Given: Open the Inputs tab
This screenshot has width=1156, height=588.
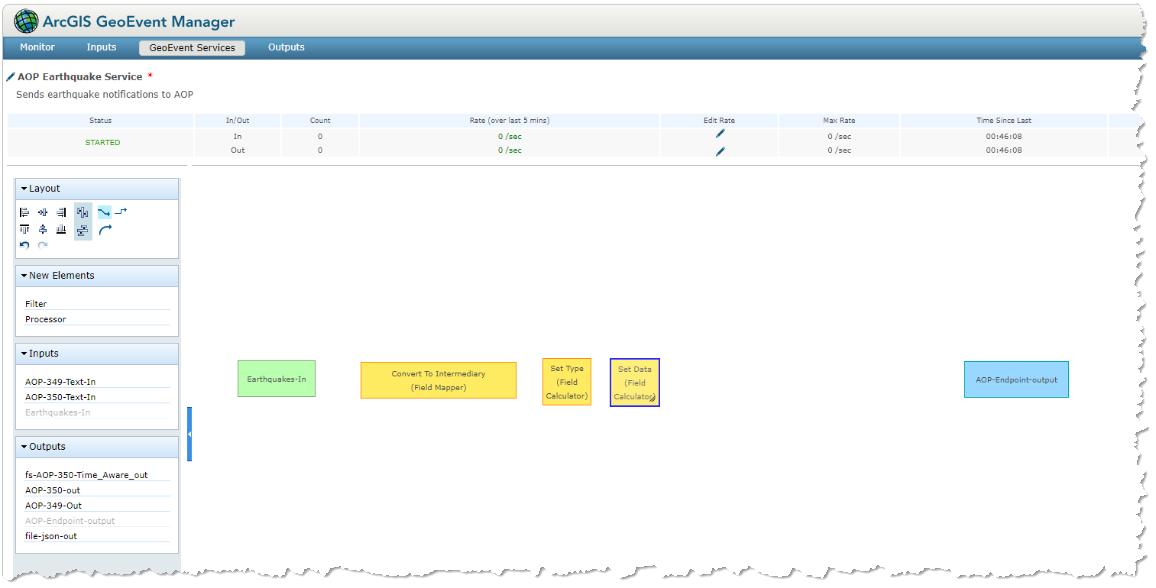Looking at the screenshot, I should pos(102,47).
